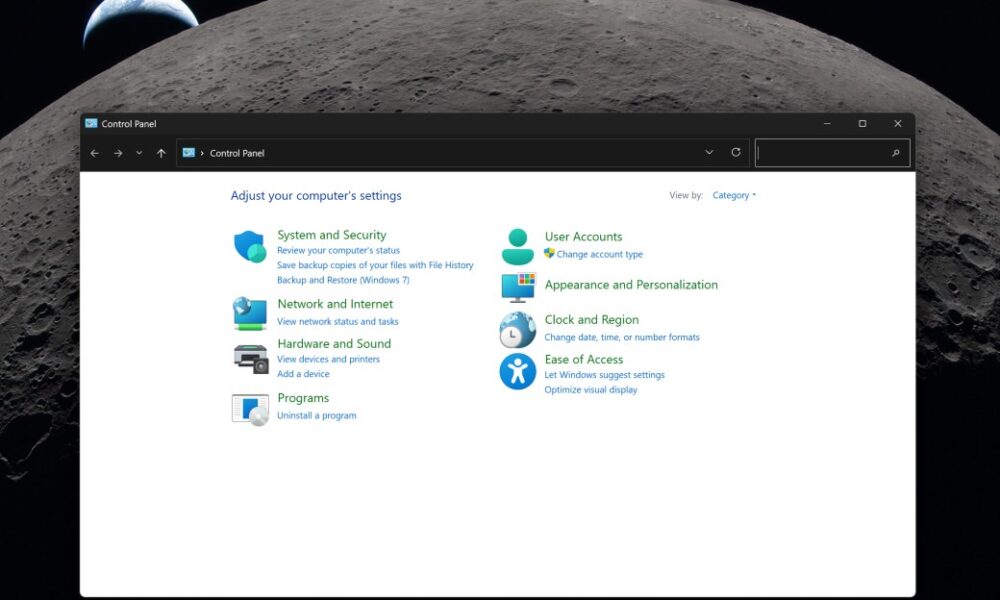Click Add a device link
Viewport: 1000px width, 600px height.
(x=303, y=374)
